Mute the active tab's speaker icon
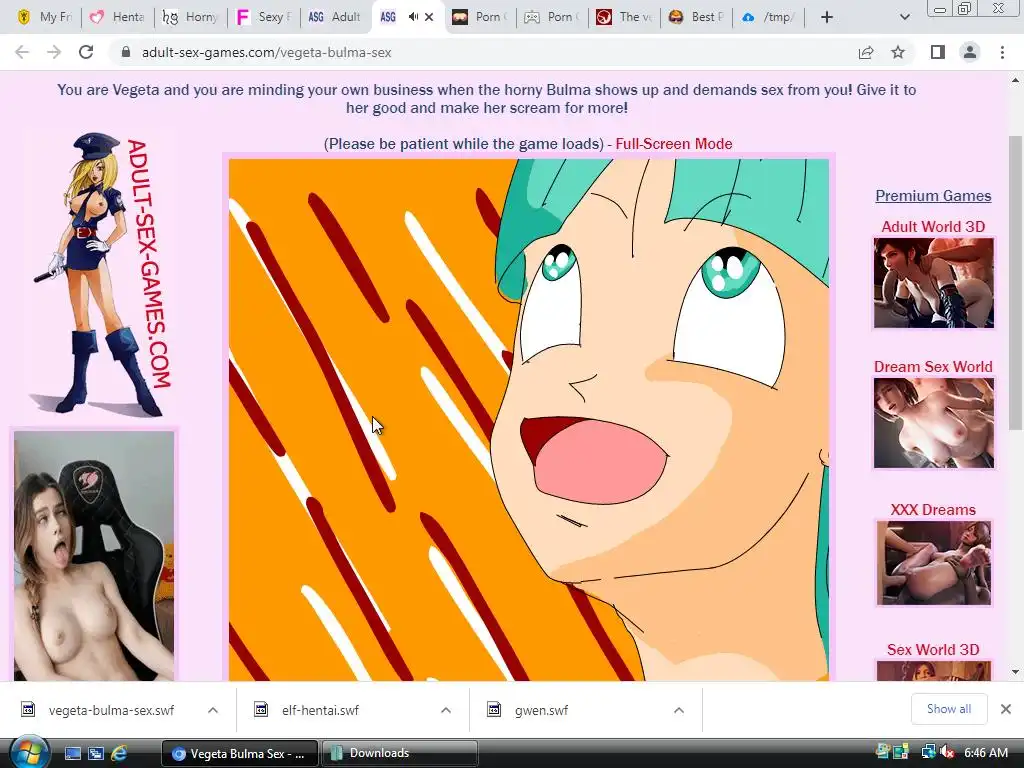 tap(413, 17)
